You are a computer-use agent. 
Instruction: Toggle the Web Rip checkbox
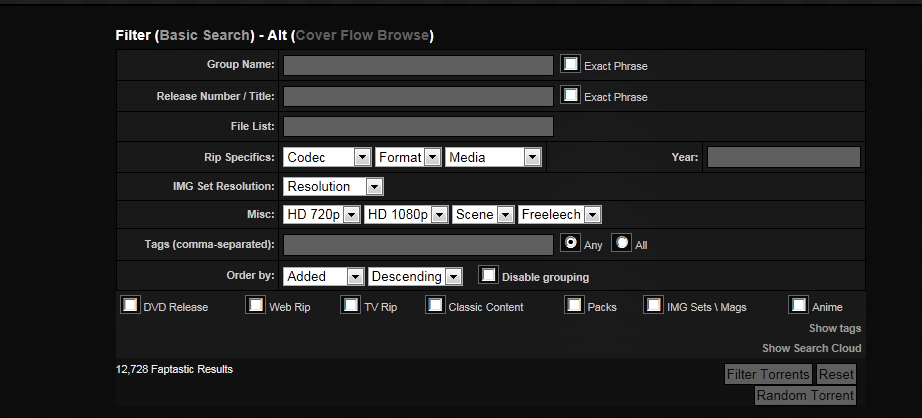(256, 305)
